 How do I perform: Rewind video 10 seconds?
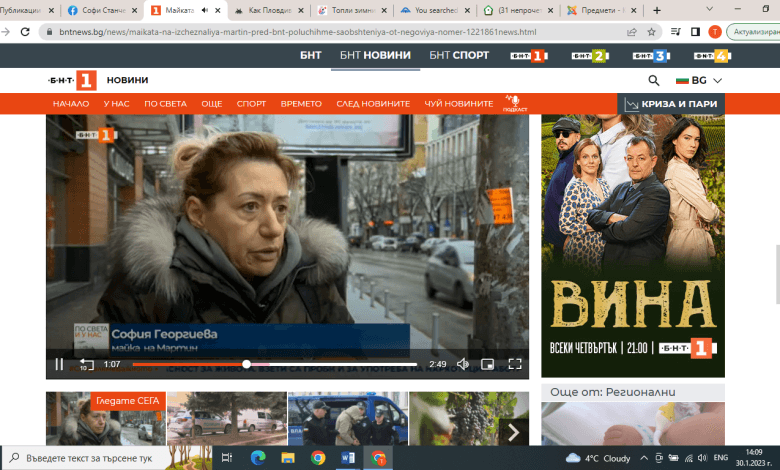pos(87,365)
